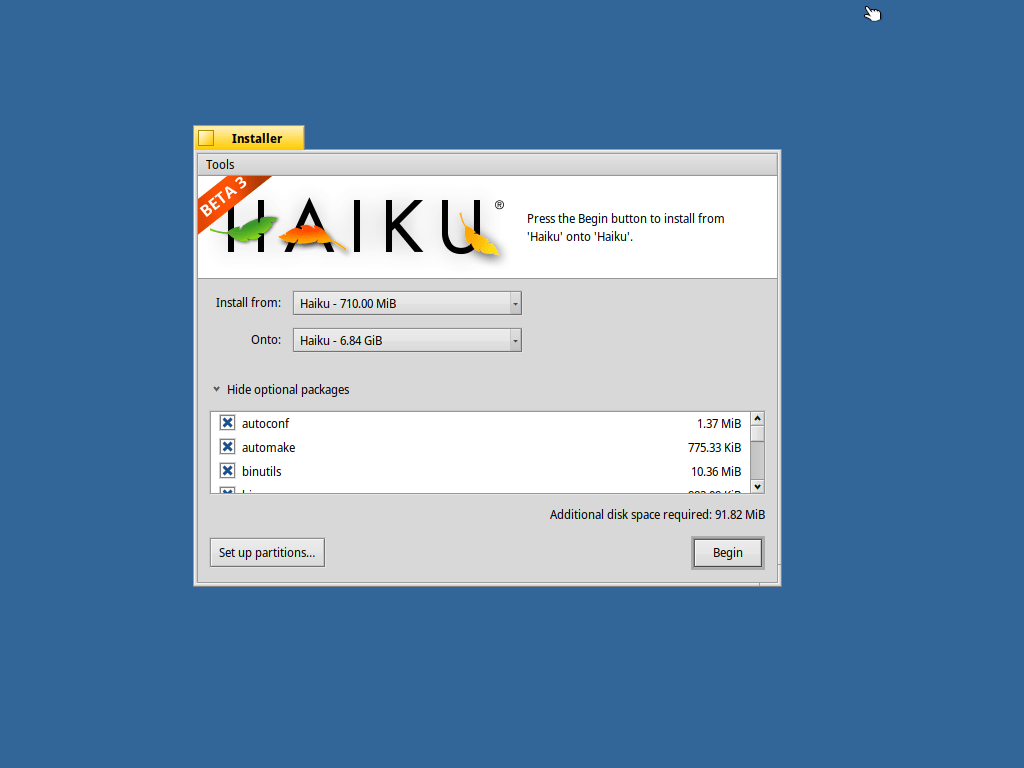Viewport: 1024px width, 768px height.
Task: Click the Onto label
Action: [266, 340]
